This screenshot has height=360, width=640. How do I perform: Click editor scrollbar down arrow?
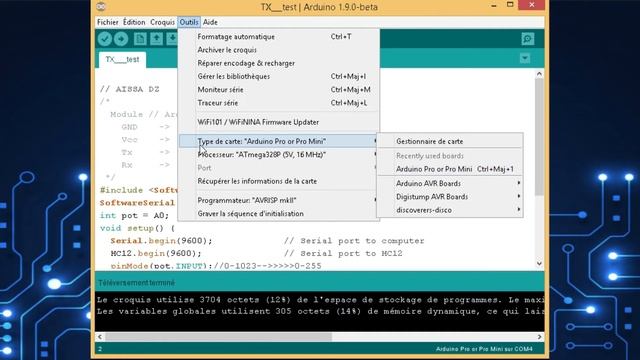539,264
